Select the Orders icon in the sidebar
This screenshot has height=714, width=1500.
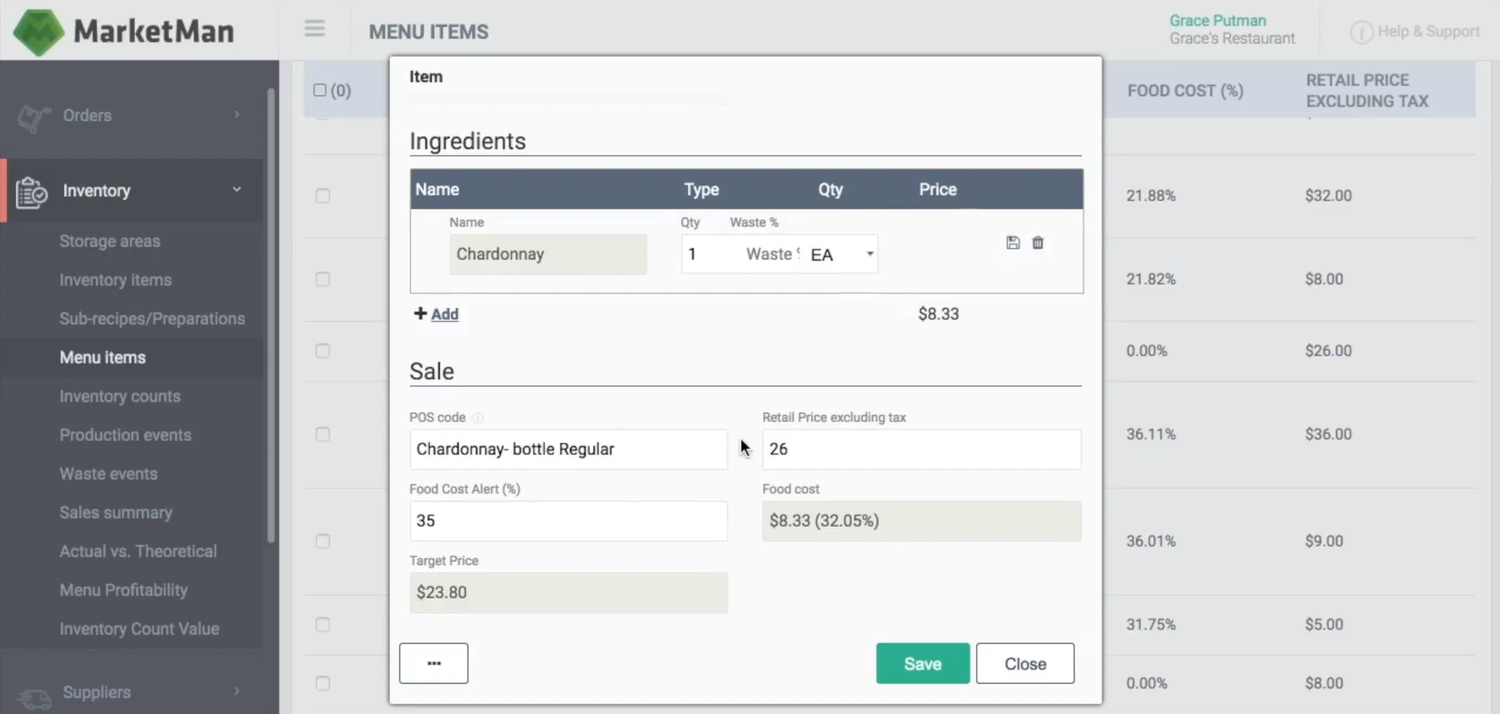click(x=33, y=115)
